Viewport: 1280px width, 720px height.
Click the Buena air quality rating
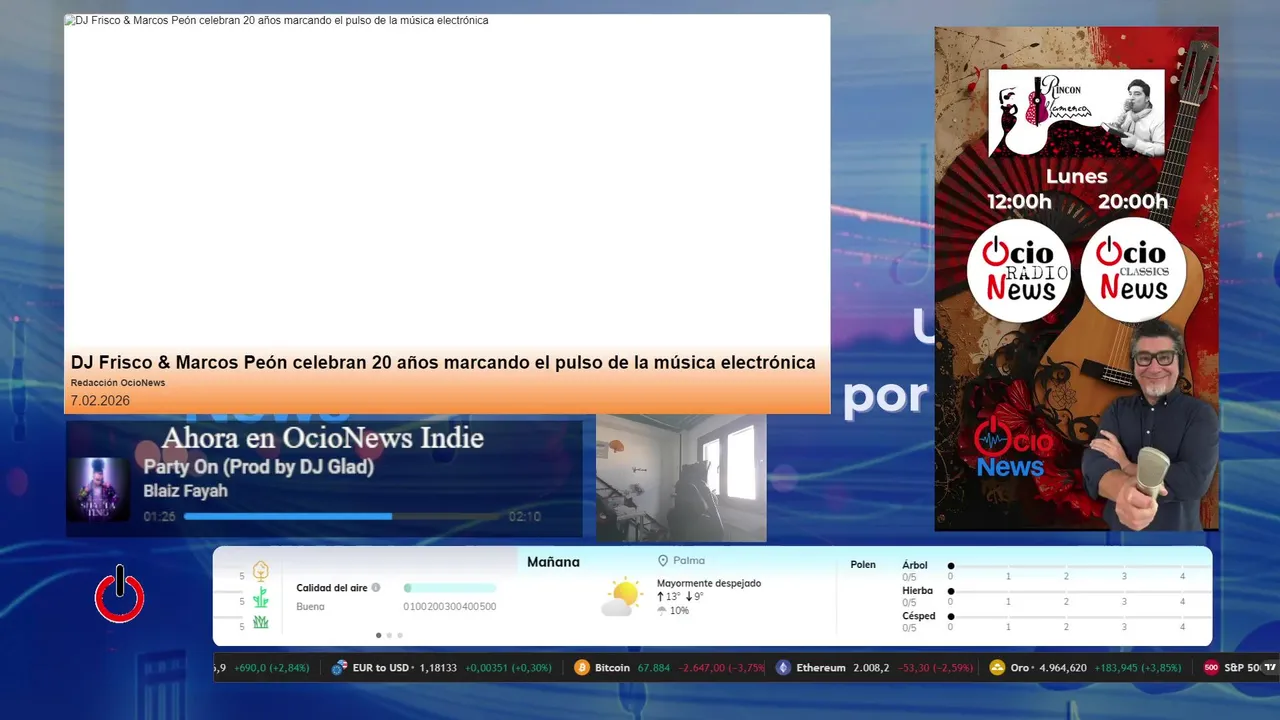(x=310, y=607)
